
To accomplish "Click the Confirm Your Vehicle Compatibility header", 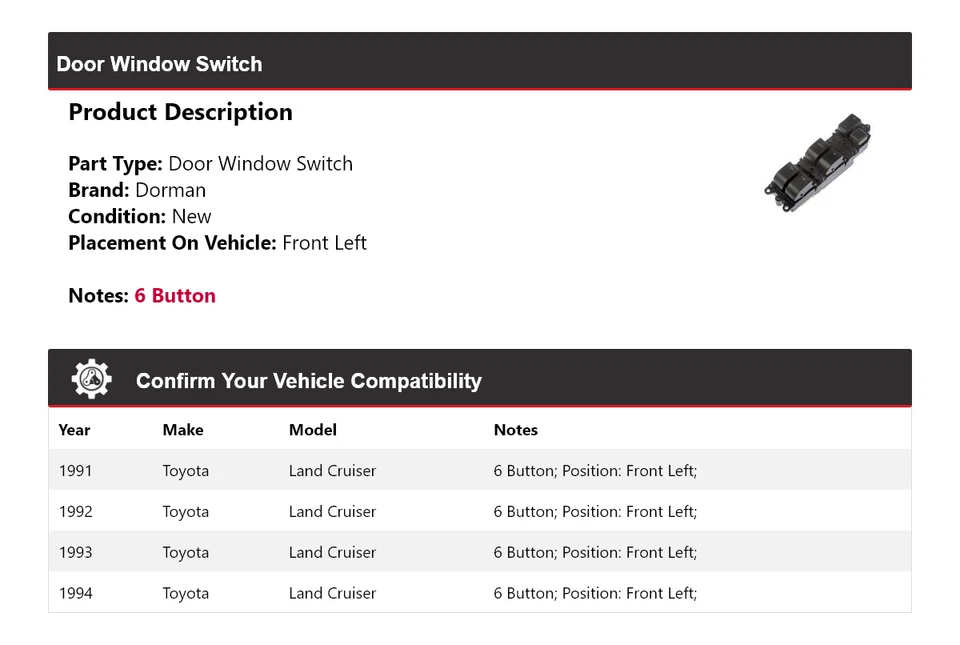I will click(308, 381).
